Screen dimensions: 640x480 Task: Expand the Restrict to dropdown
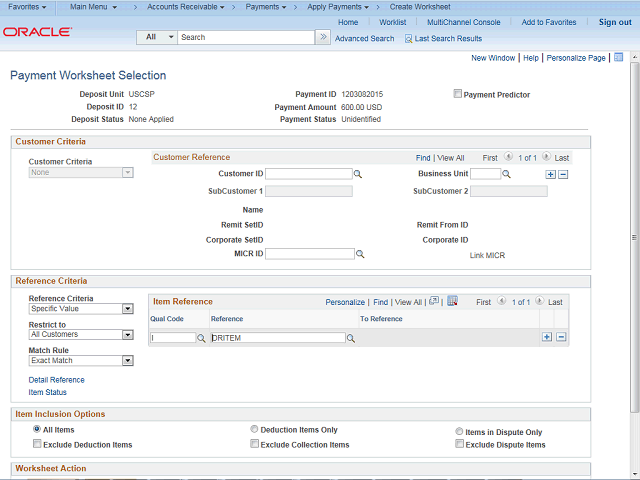pos(127,334)
